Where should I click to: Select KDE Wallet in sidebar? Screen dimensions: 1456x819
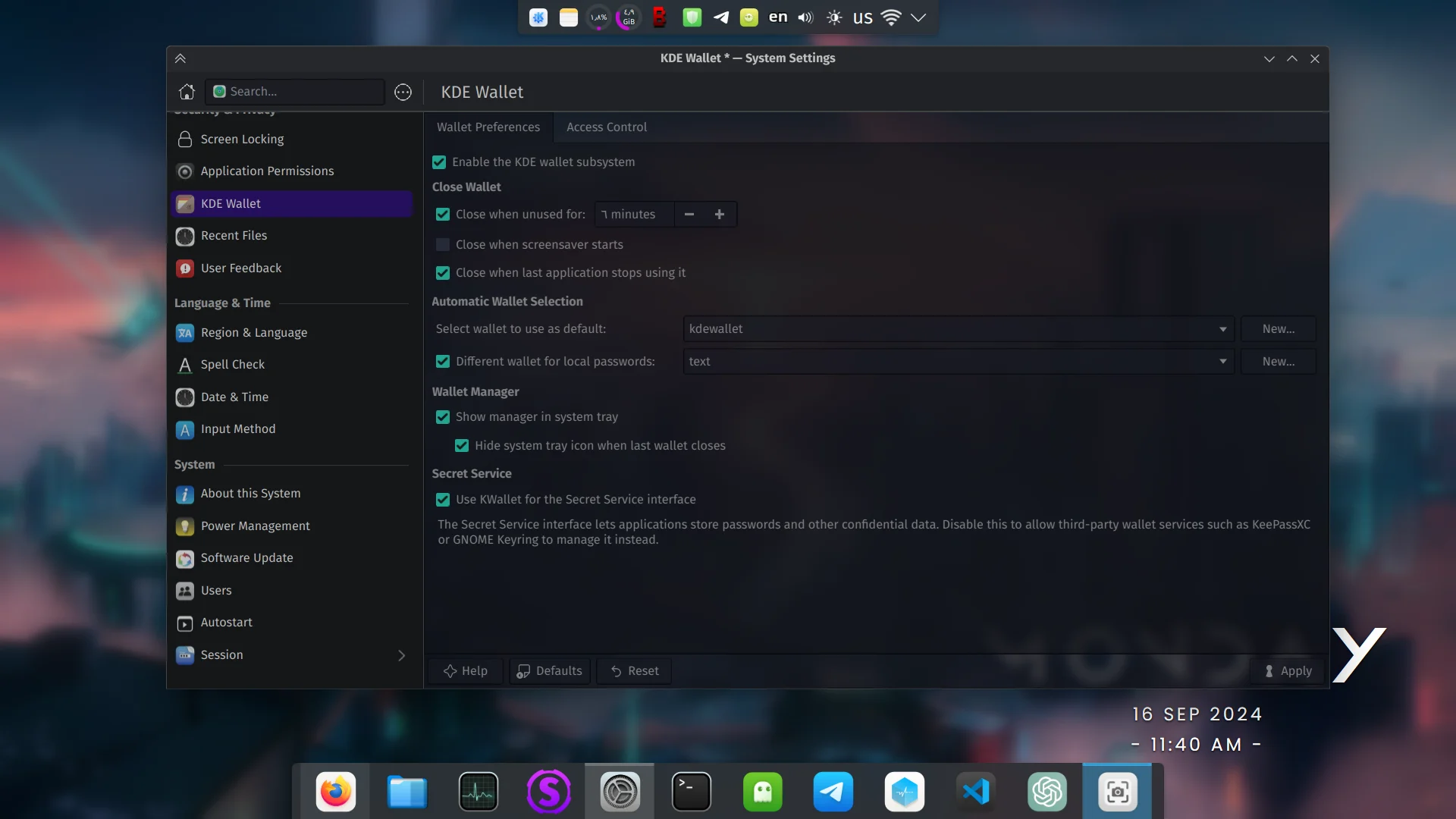click(x=291, y=204)
